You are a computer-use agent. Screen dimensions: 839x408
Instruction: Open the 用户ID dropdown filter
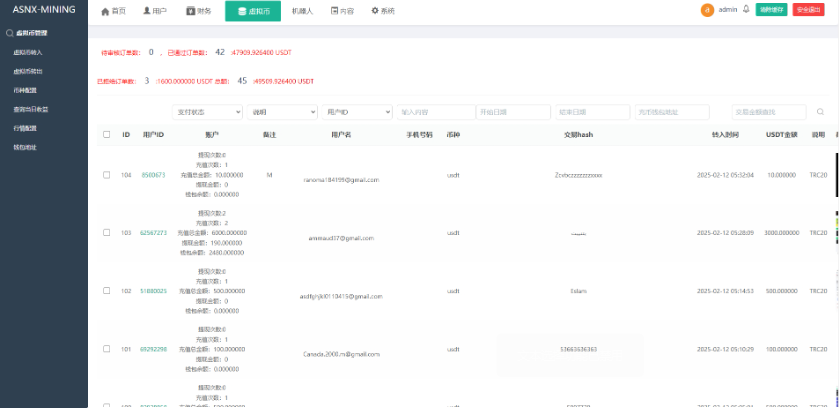point(357,112)
